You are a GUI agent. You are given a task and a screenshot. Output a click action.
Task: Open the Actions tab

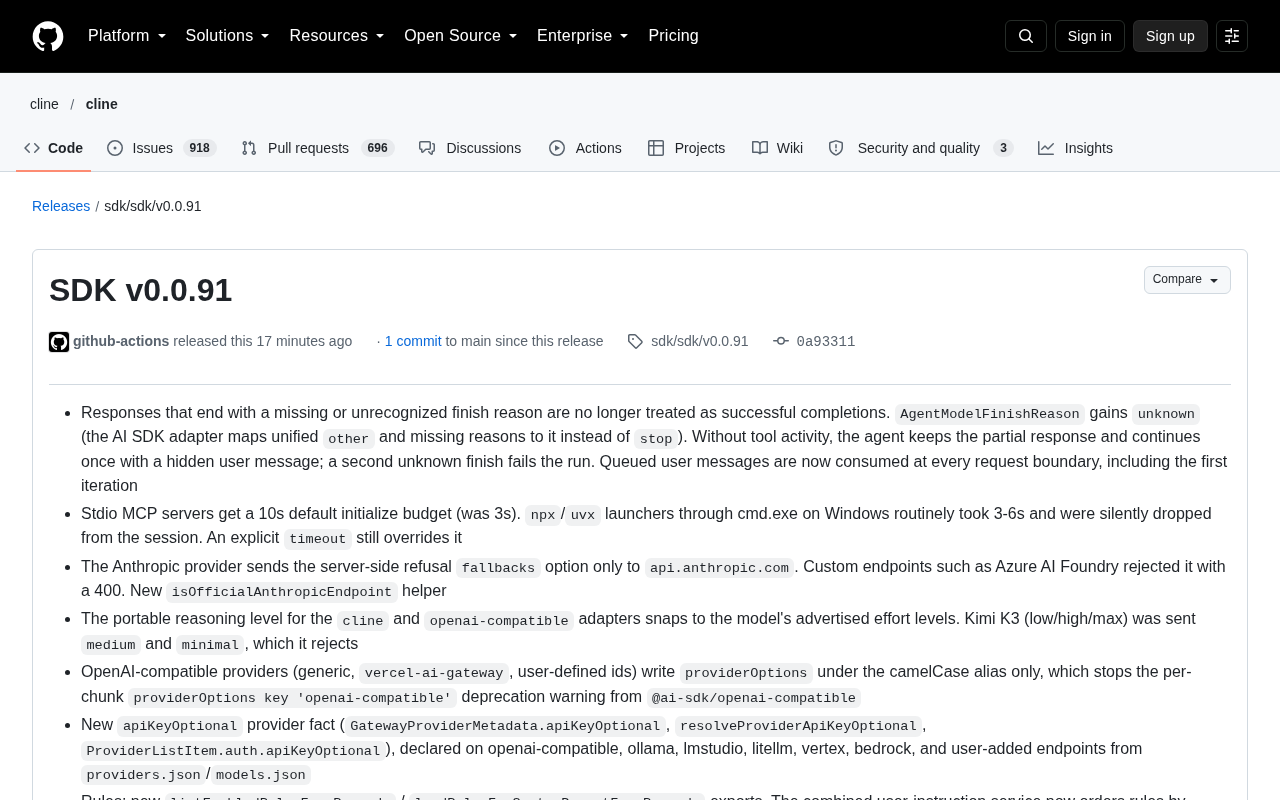[x=585, y=148]
